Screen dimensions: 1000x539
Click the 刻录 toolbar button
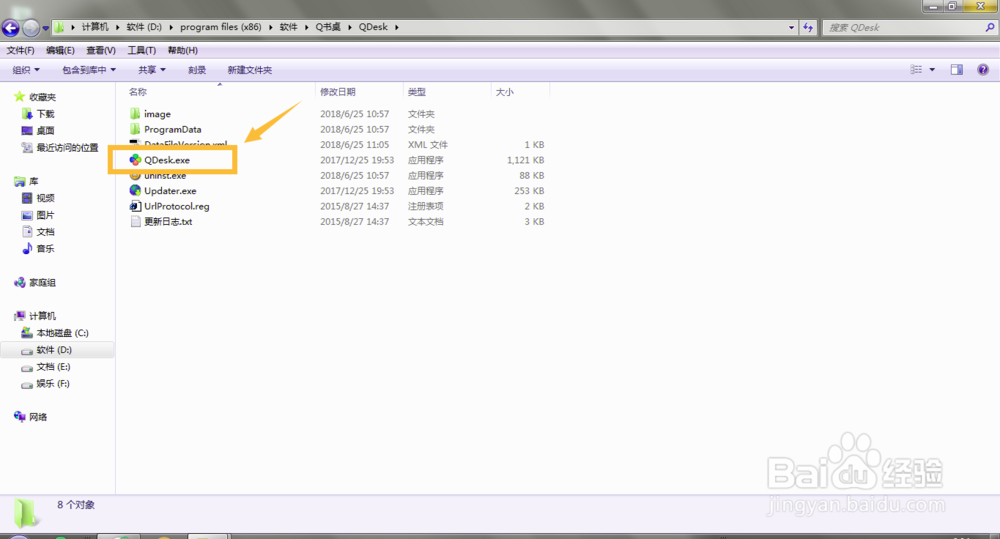coord(197,70)
